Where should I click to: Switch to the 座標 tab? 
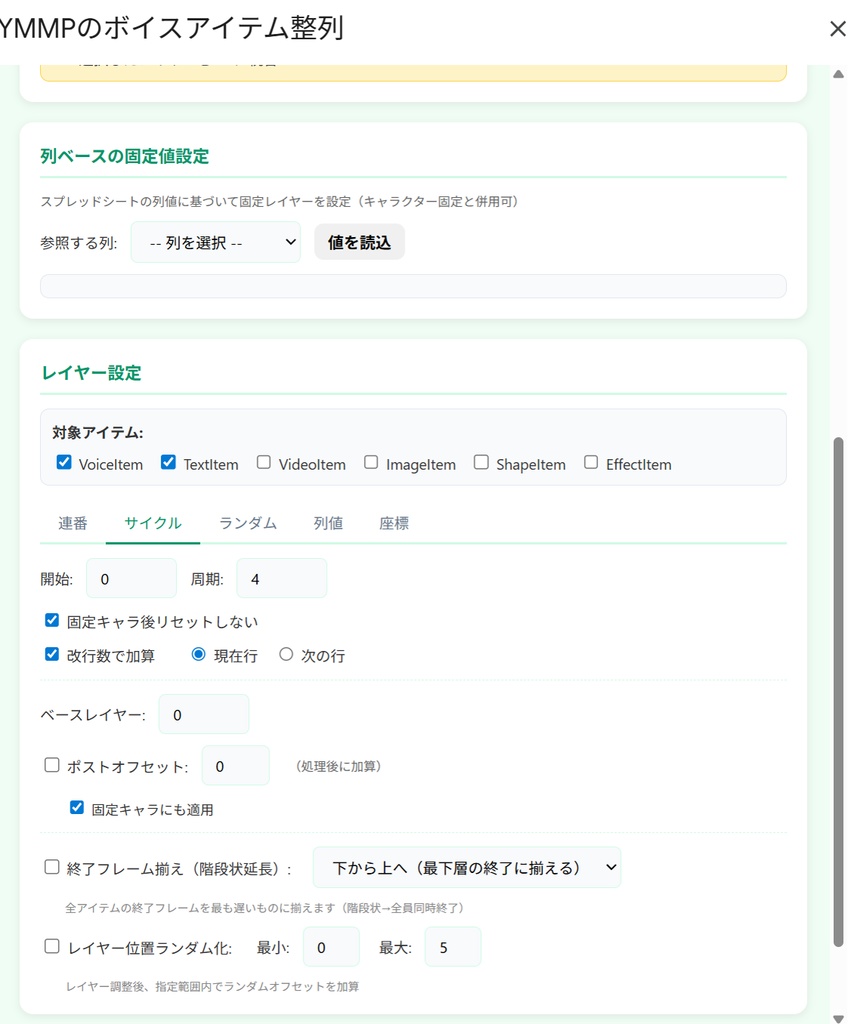click(x=393, y=522)
